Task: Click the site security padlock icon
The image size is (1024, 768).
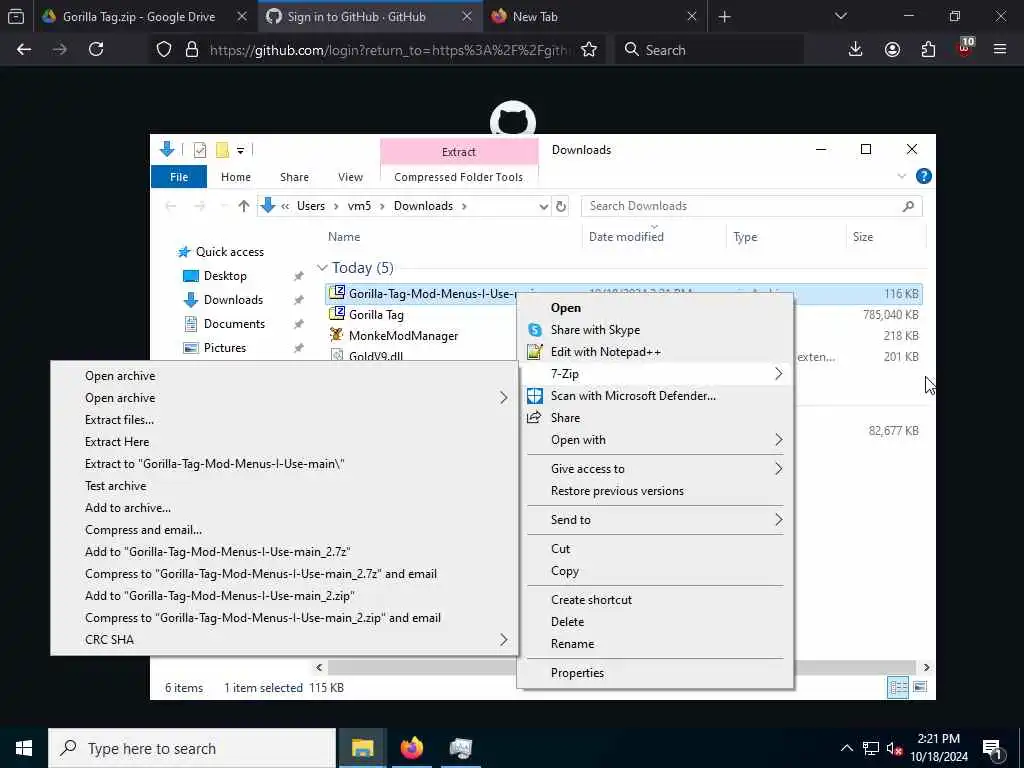Action: [x=191, y=50]
